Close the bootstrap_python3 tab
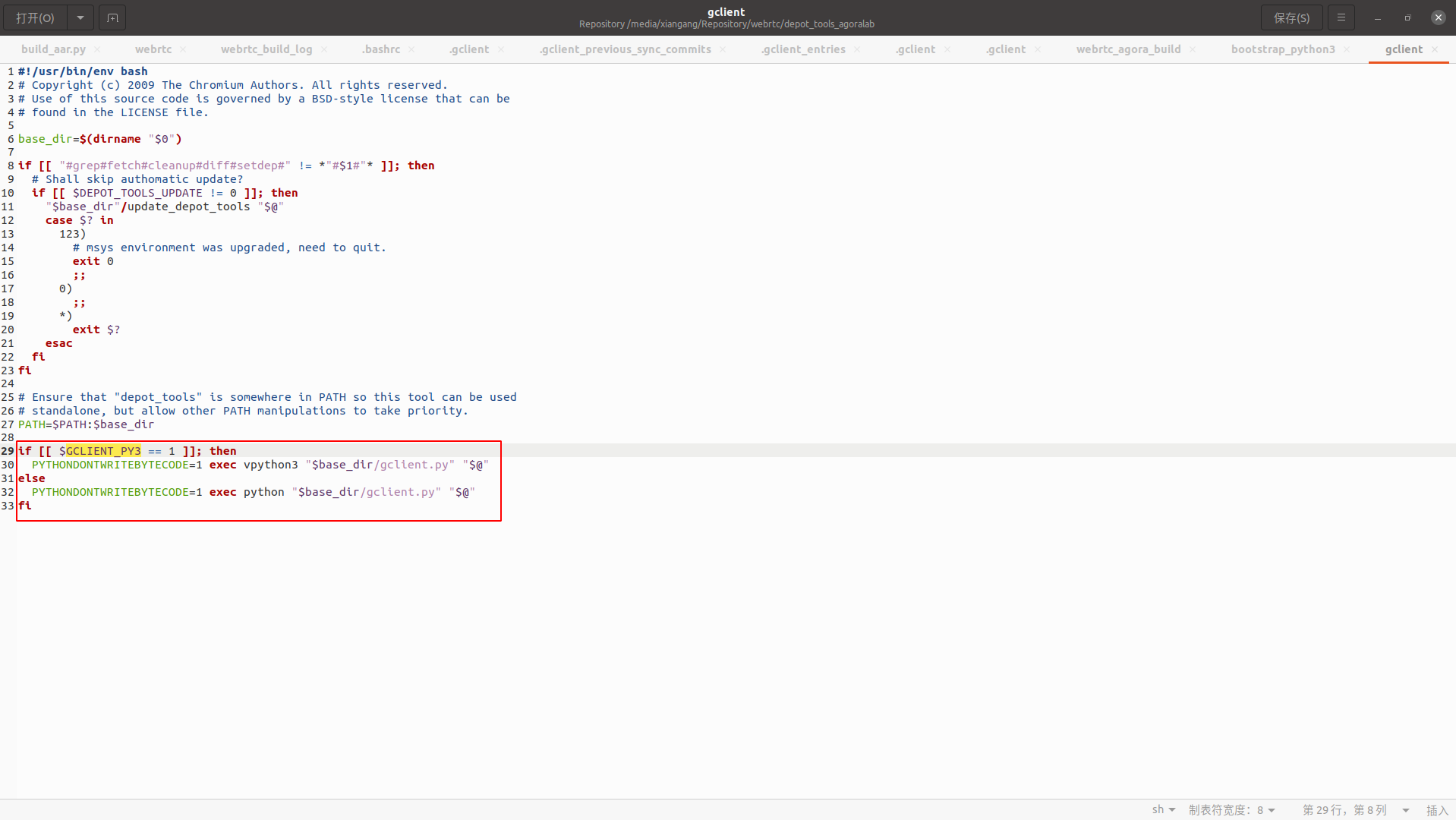Screen dimensions: 1456x820 (1347, 49)
